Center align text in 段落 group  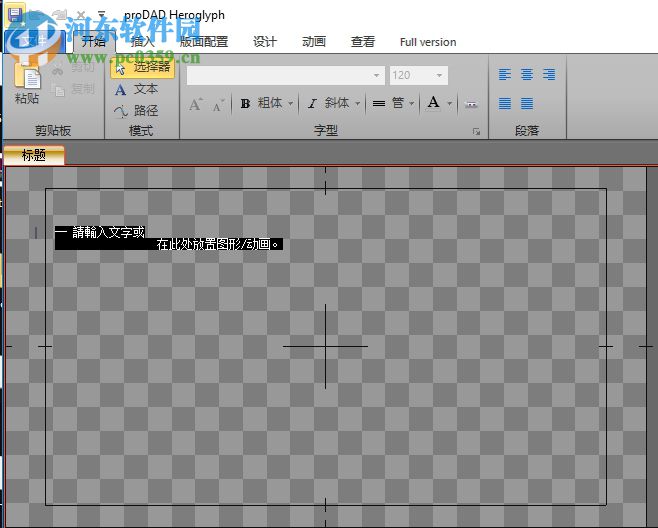tap(527, 75)
